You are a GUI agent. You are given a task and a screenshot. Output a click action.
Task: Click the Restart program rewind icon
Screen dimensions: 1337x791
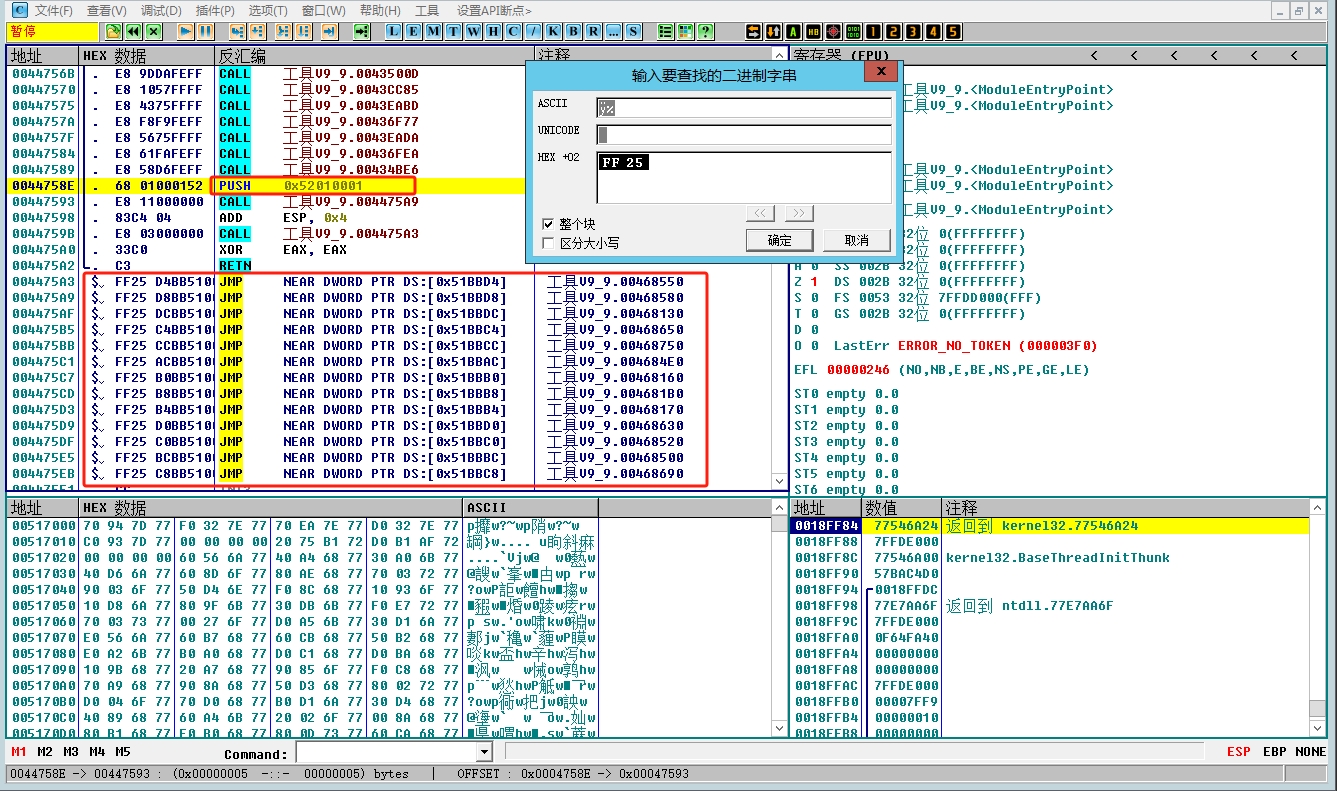(133, 32)
